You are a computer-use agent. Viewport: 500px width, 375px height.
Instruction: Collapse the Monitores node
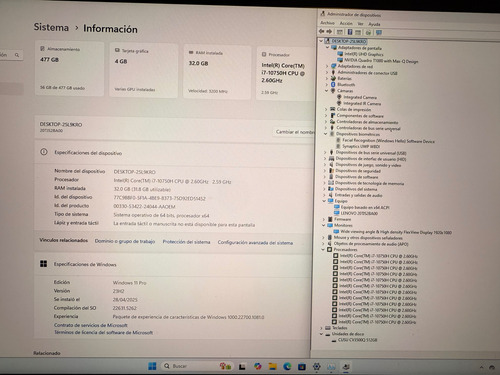click(324, 225)
